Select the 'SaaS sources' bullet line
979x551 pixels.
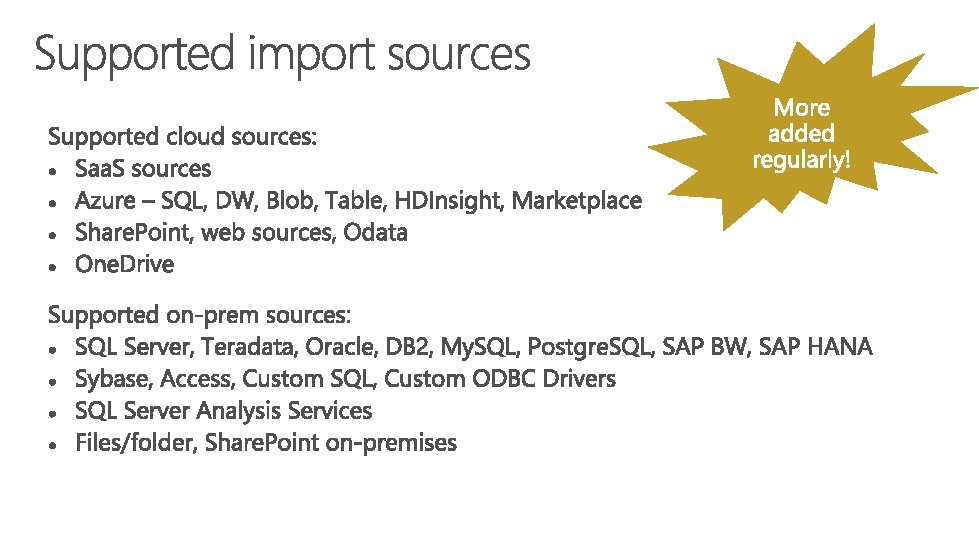pyautogui.click(x=143, y=168)
